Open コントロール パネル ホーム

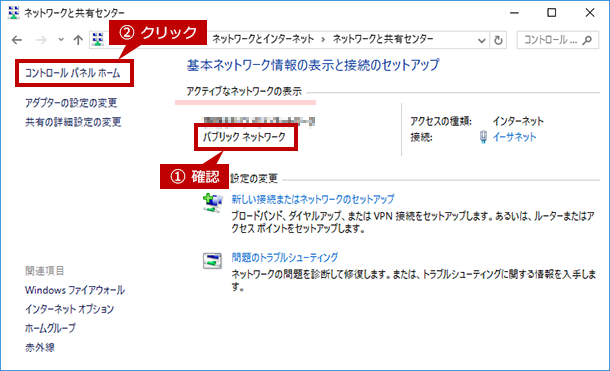pyautogui.click(x=73, y=73)
